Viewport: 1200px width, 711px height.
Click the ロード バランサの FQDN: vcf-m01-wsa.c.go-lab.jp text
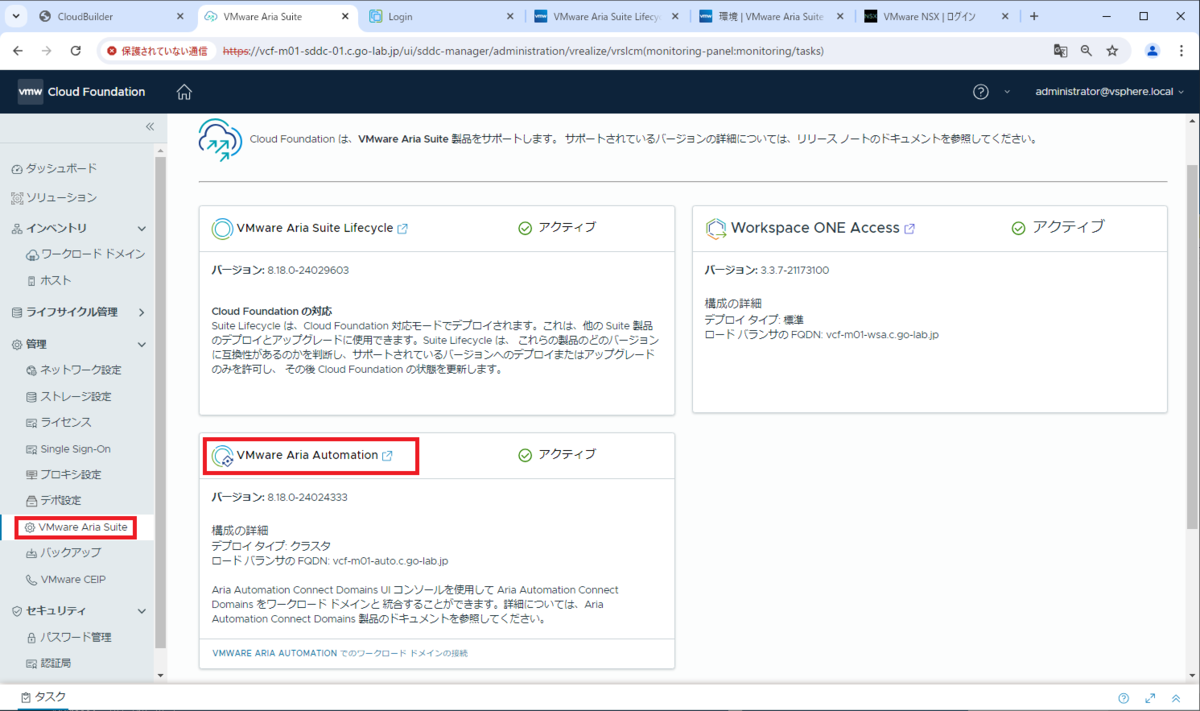click(821, 335)
